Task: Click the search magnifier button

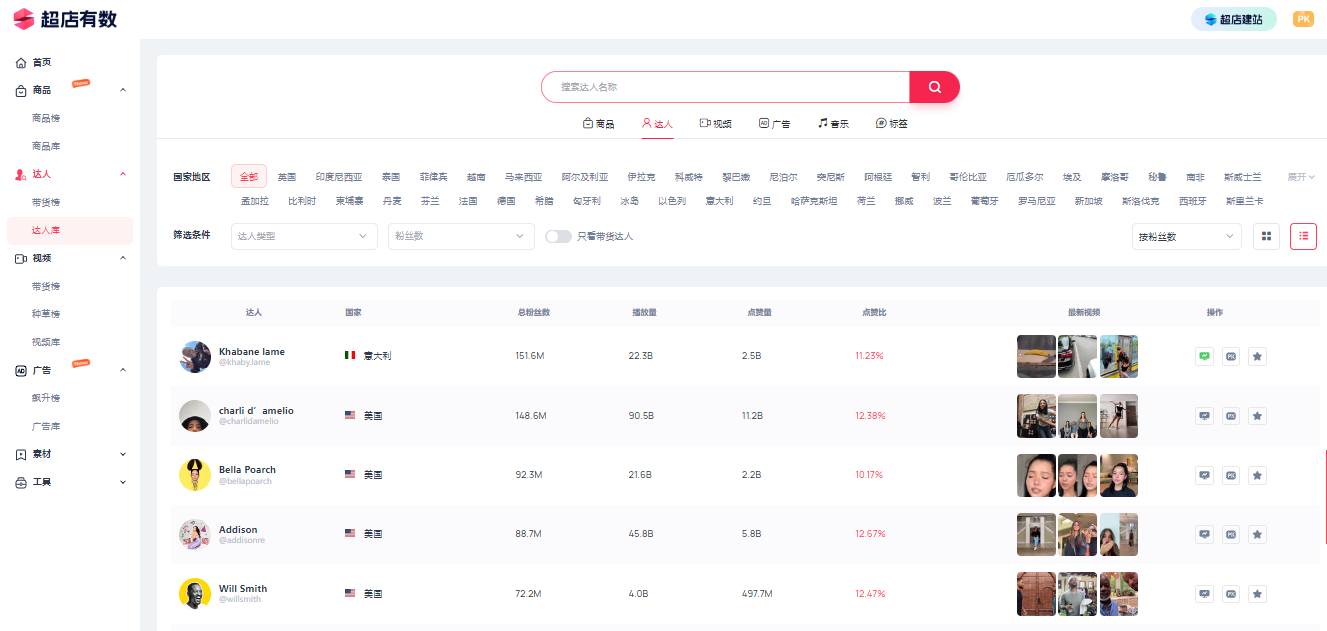Action: 934,87
